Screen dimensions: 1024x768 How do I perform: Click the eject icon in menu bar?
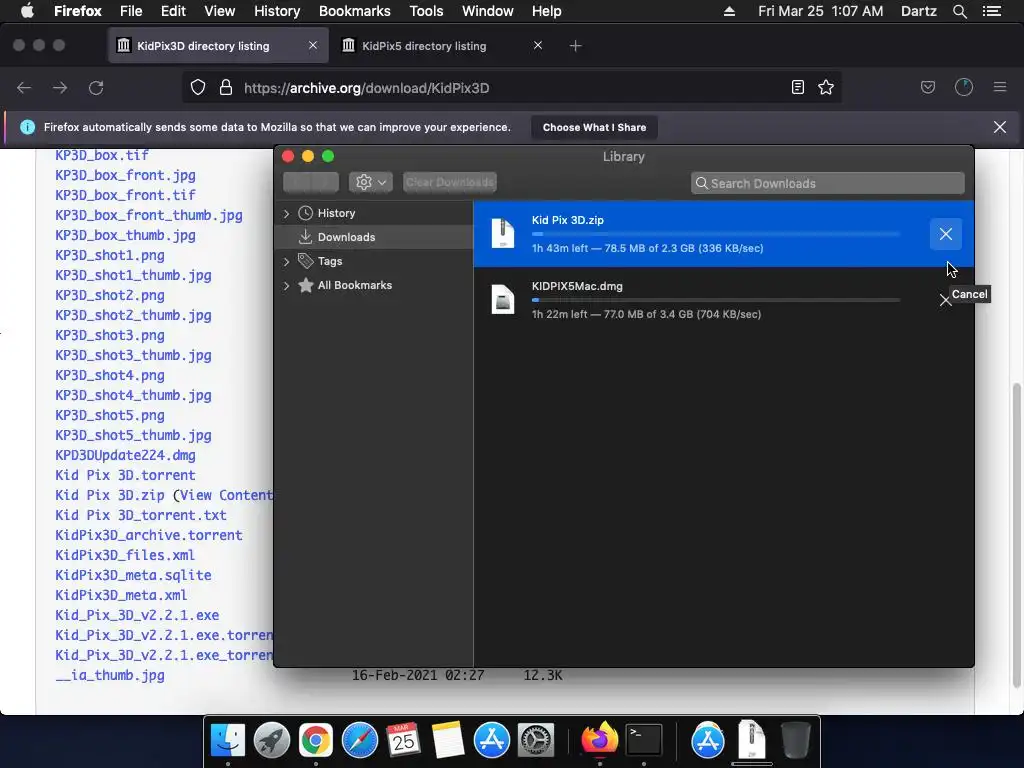[x=729, y=11]
